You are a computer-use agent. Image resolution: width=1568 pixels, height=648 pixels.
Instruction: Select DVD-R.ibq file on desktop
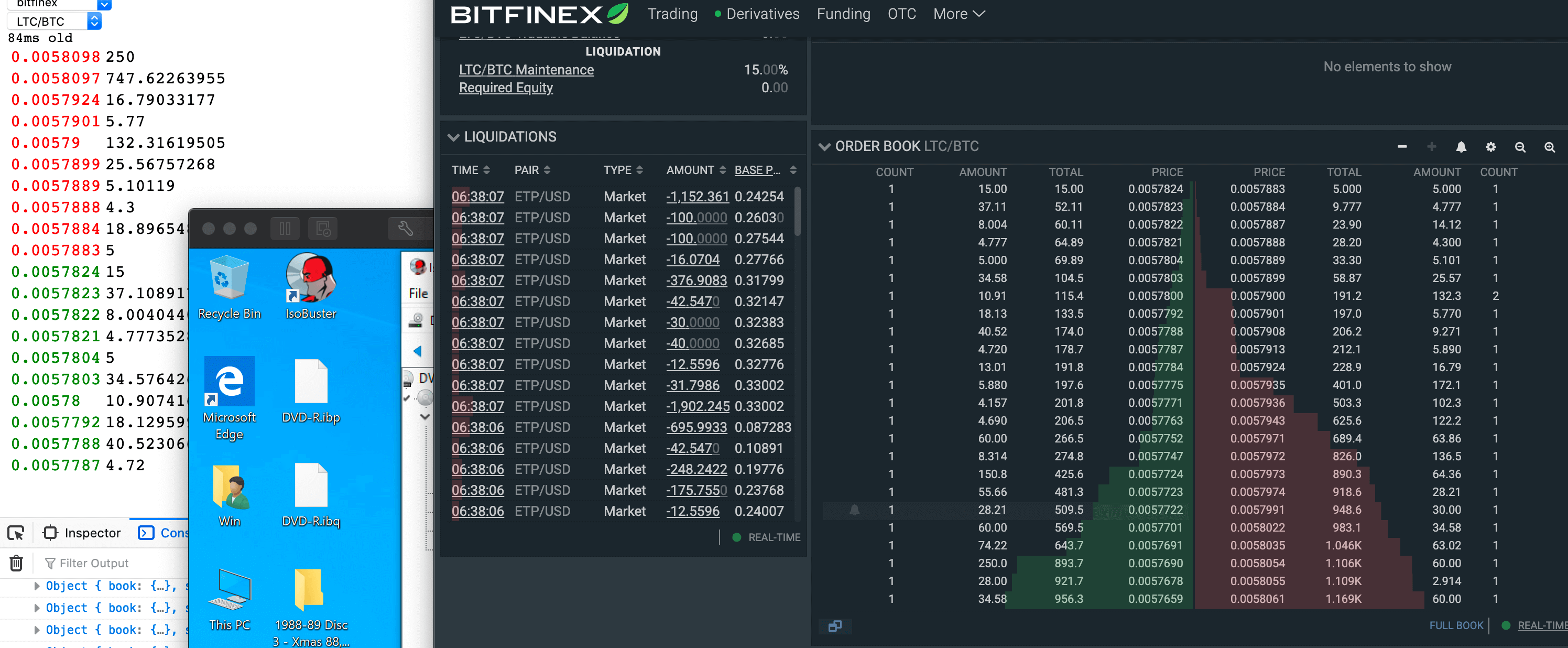point(310,495)
